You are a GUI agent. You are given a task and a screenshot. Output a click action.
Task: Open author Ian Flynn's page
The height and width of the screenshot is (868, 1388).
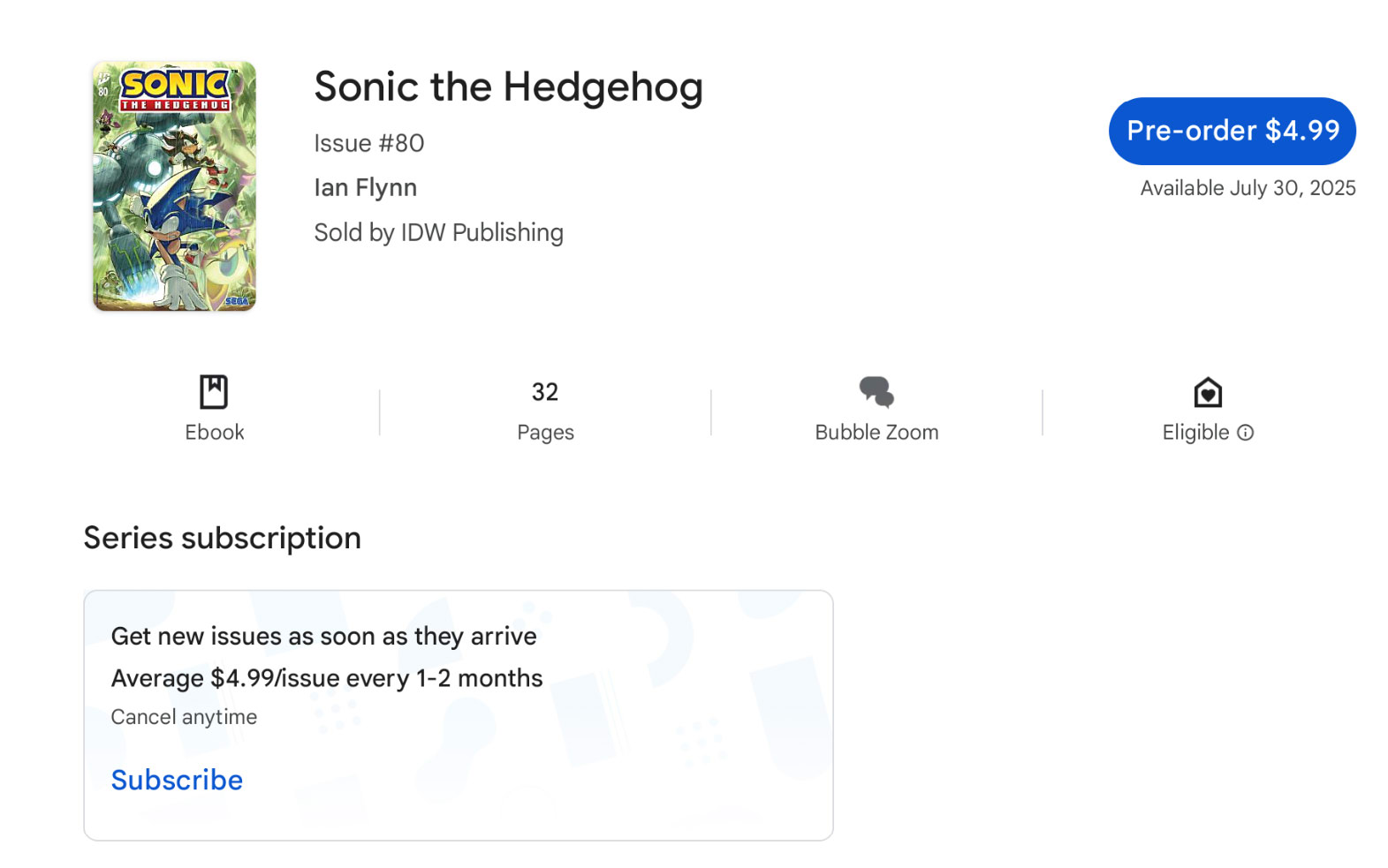pyautogui.click(x=366, y=187)
